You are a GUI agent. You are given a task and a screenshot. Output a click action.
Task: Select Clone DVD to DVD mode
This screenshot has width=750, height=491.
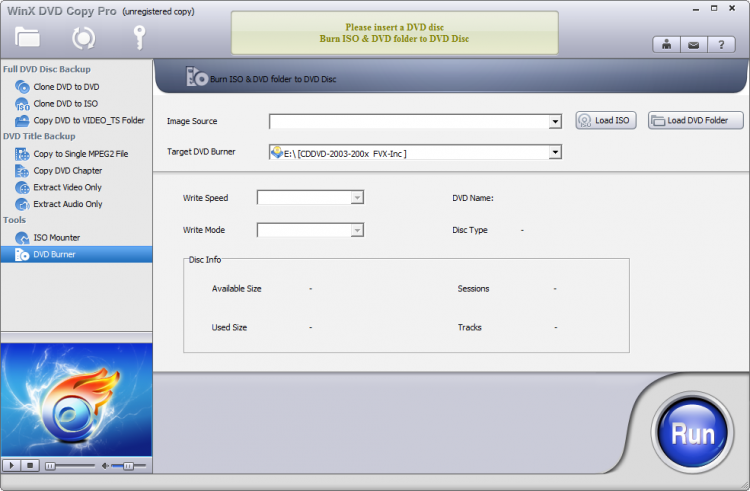tap(66, 87)
